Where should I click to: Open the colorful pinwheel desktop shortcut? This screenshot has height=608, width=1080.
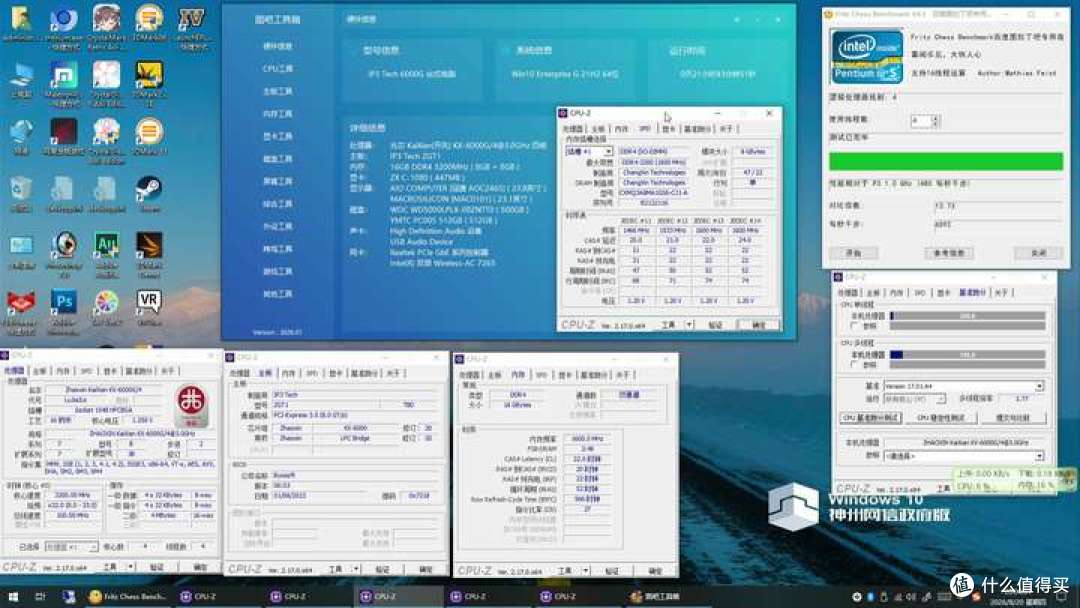[x=107, y=302]
